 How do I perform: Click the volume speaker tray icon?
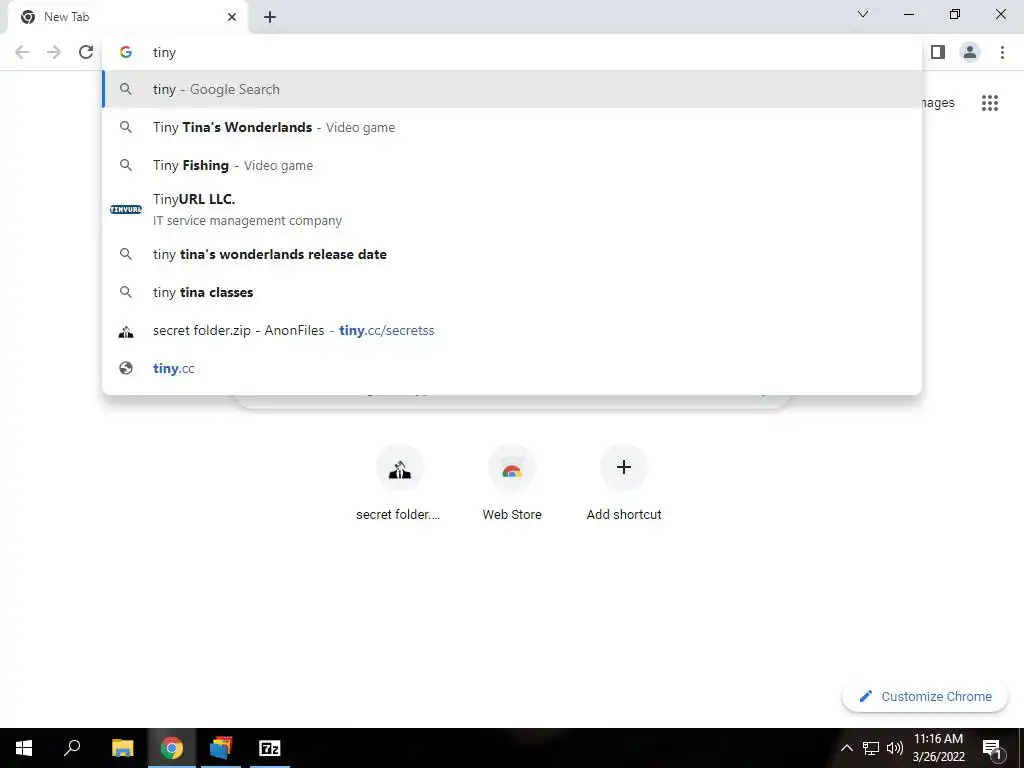[x=895, y=748]
